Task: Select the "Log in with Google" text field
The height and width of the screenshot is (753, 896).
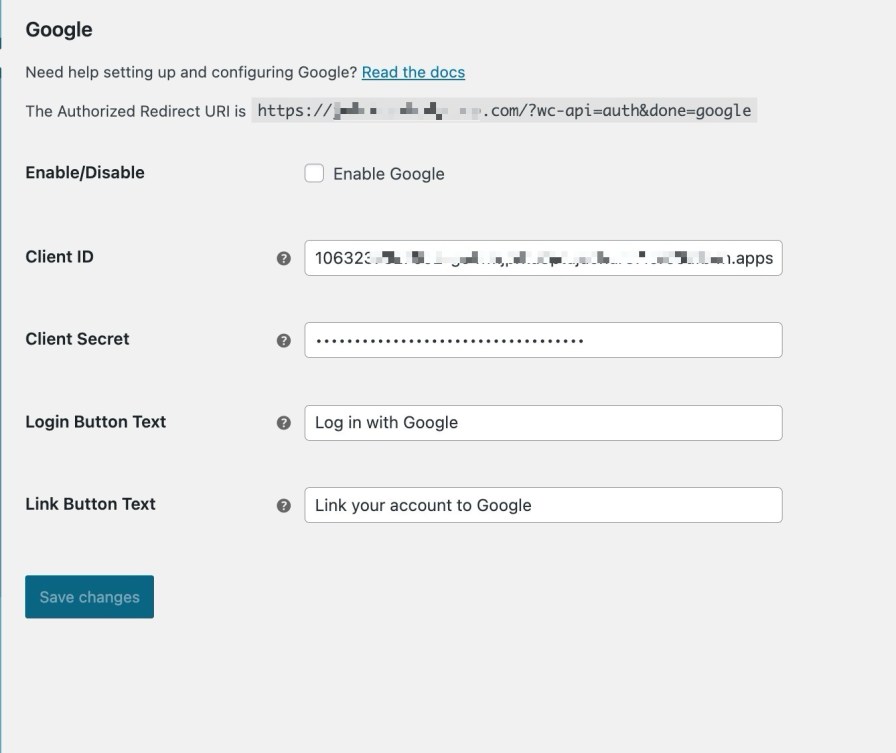Action: 543,423
